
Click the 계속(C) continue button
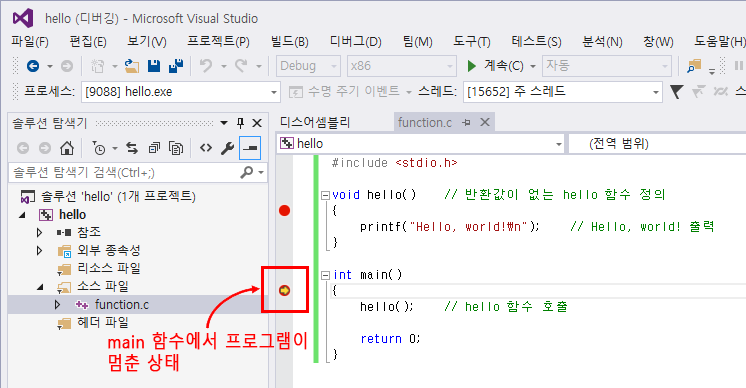496,66
